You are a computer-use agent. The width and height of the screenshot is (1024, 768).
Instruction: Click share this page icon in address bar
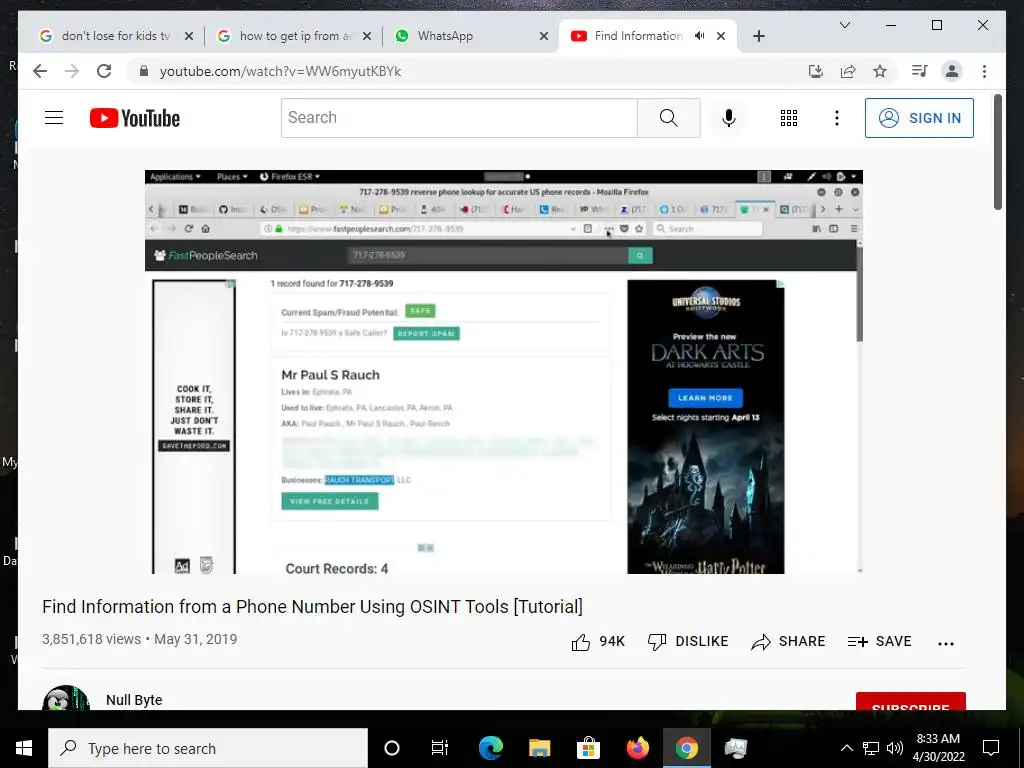click(x=848, y=71)
